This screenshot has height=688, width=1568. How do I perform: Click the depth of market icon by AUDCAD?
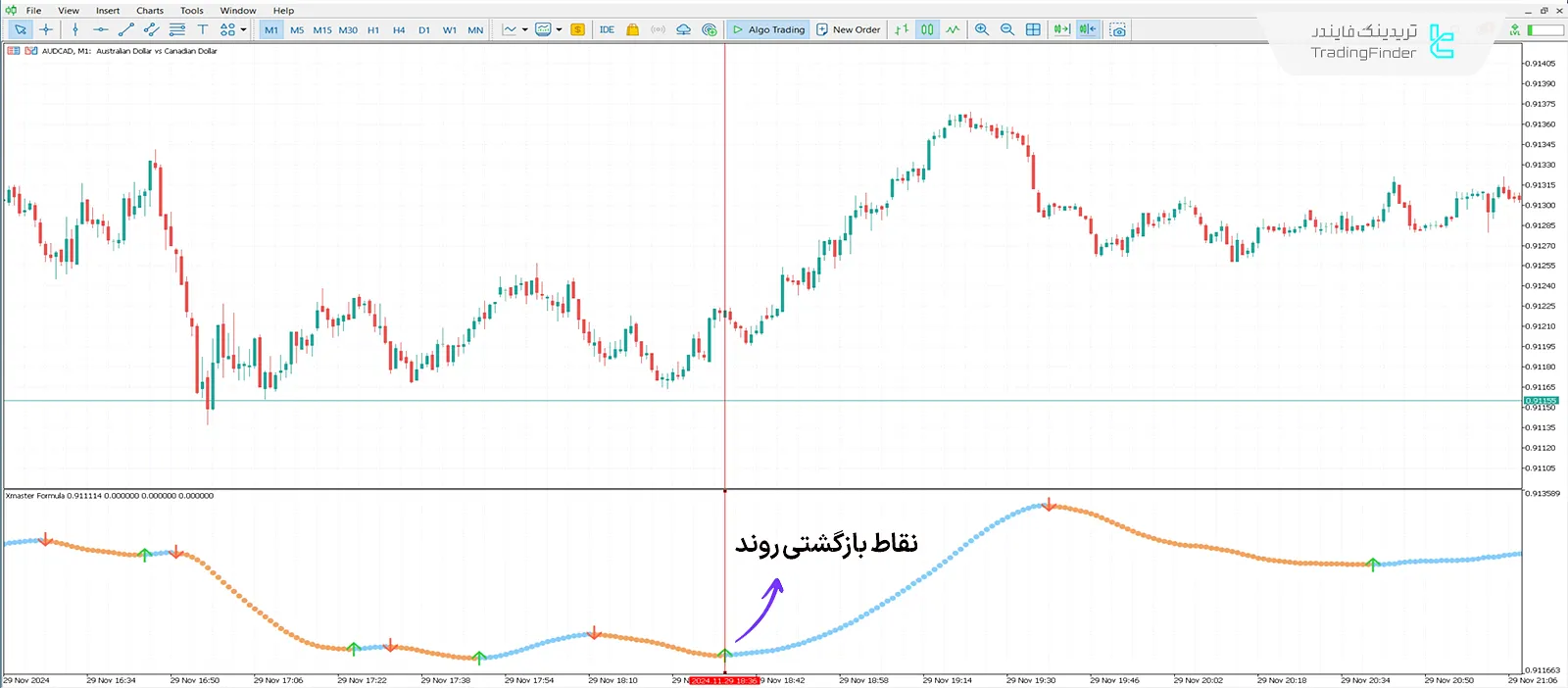pos(14,51)
